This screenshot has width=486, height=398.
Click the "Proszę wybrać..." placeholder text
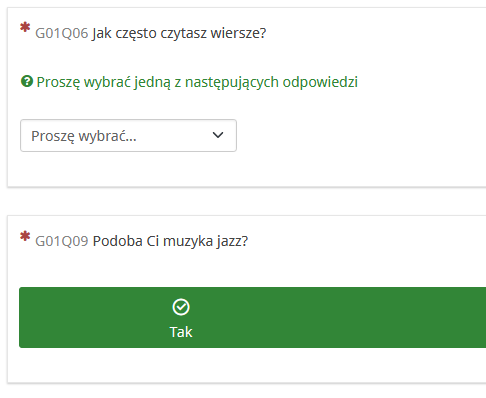pyautogui.click(x=84, y=136)
